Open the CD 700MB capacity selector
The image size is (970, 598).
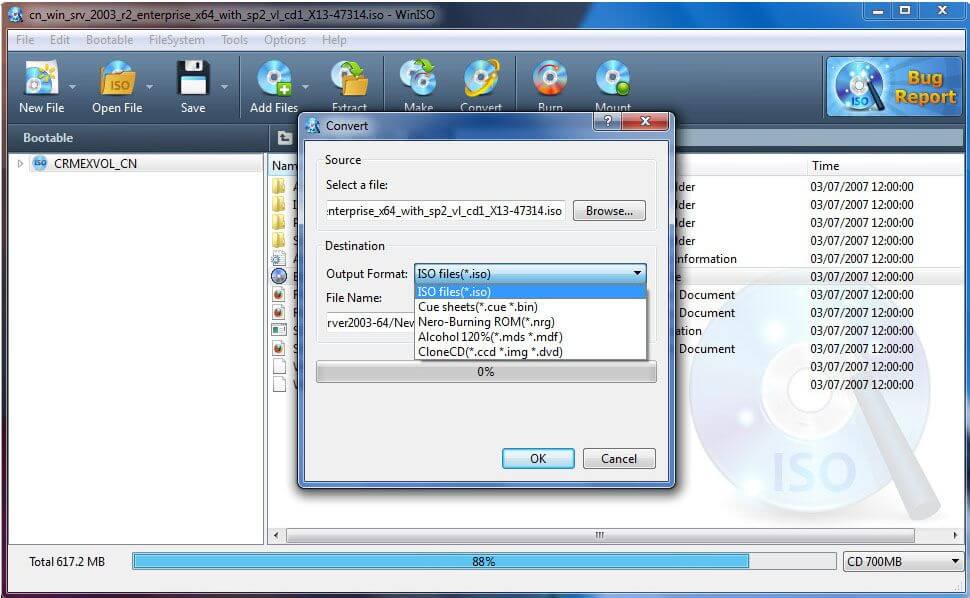pyautogui.click(x=900, y=561)
